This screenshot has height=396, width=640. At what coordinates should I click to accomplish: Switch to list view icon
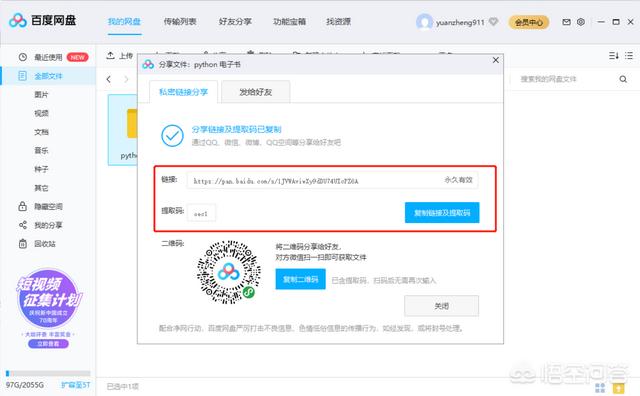click(x=629, y=56)
